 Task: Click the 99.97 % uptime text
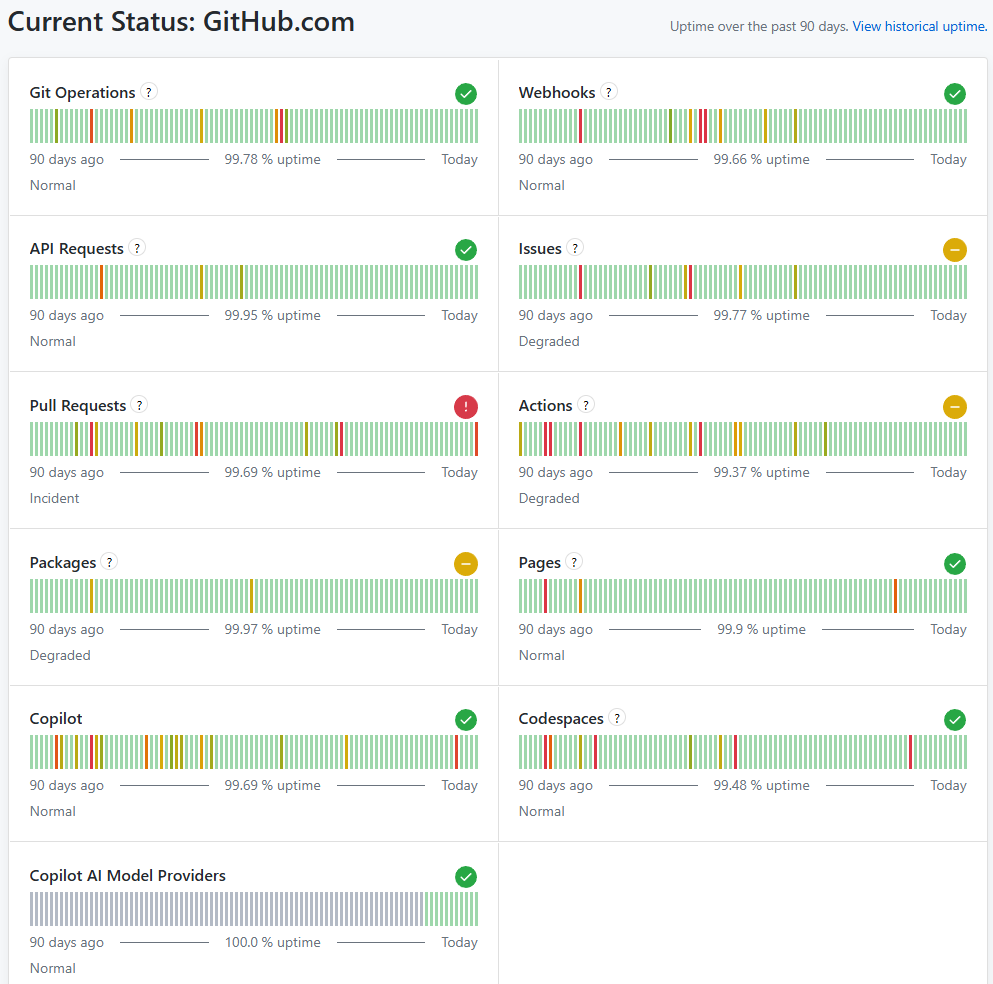coord(272,629)
